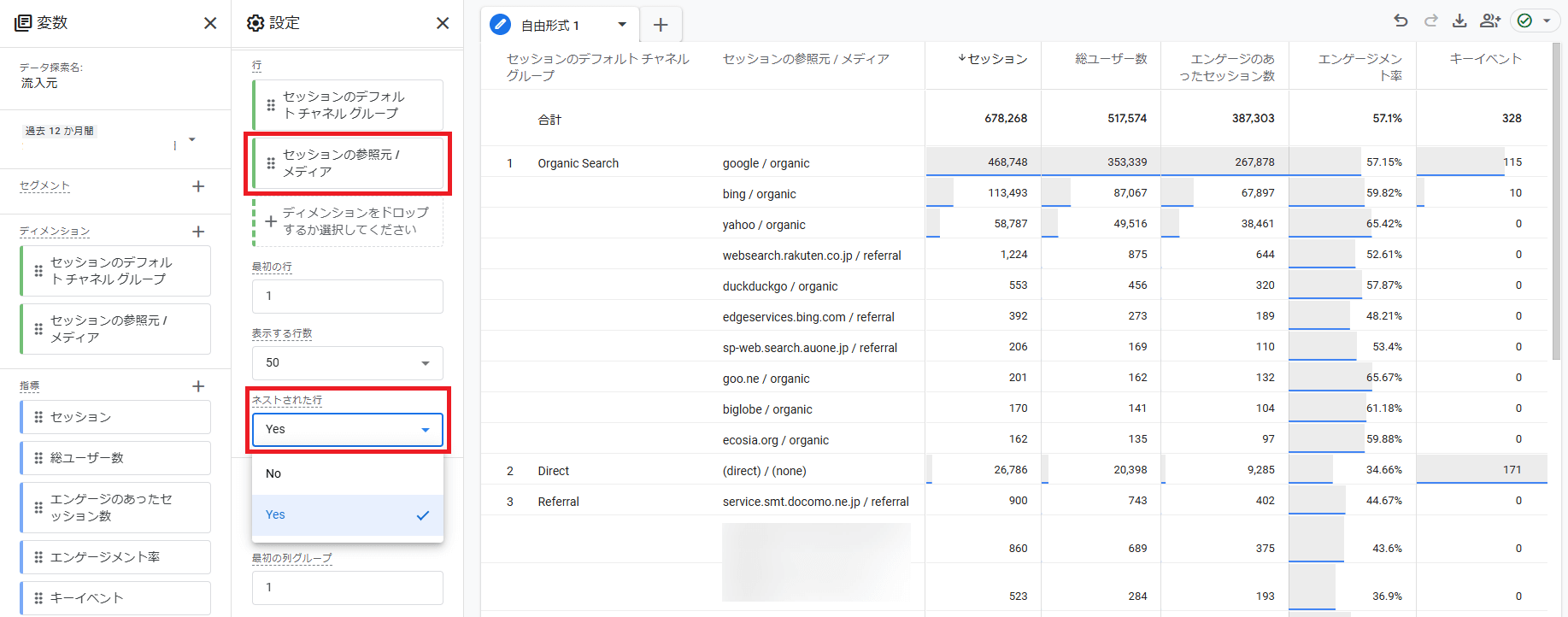Open the share exploration icon

(1490, 21)
